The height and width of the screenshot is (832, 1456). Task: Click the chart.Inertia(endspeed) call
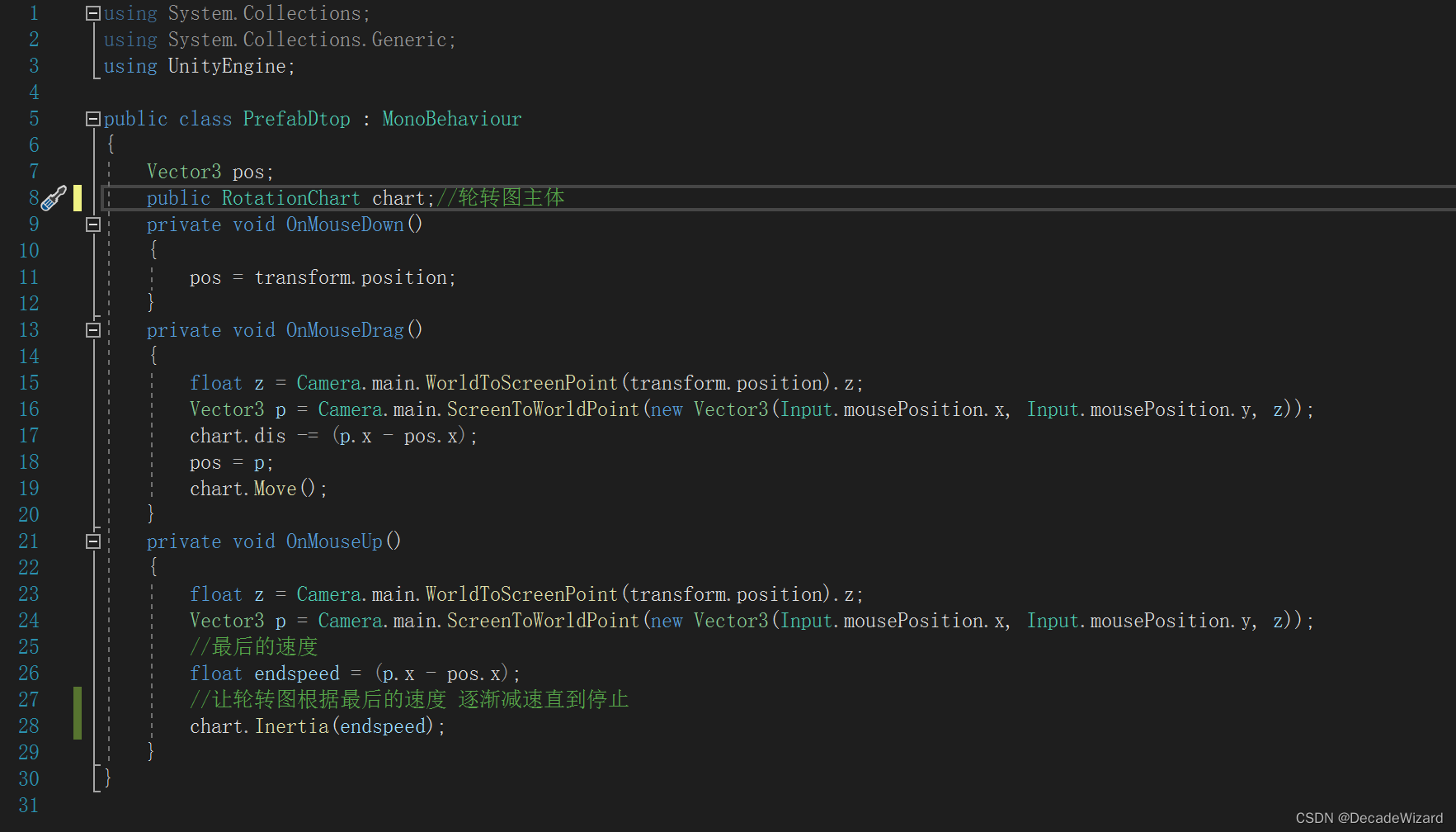[x=318, y=726]
